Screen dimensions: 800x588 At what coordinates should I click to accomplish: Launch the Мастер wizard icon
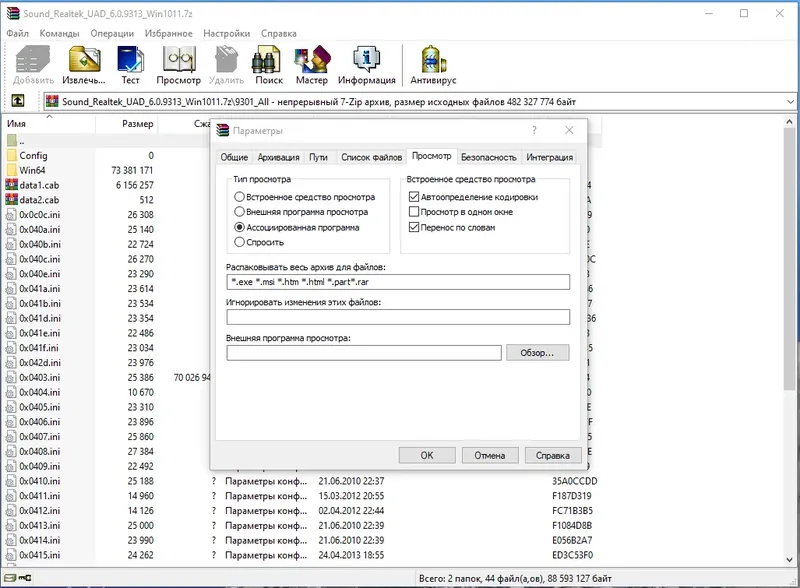click(312, 65)
